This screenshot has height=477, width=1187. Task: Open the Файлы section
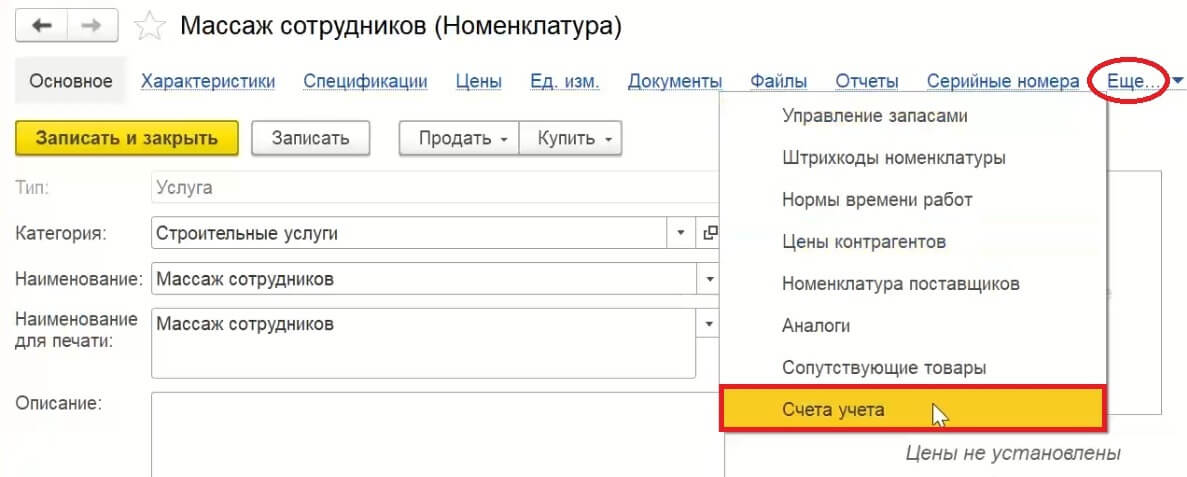(778, 81)
